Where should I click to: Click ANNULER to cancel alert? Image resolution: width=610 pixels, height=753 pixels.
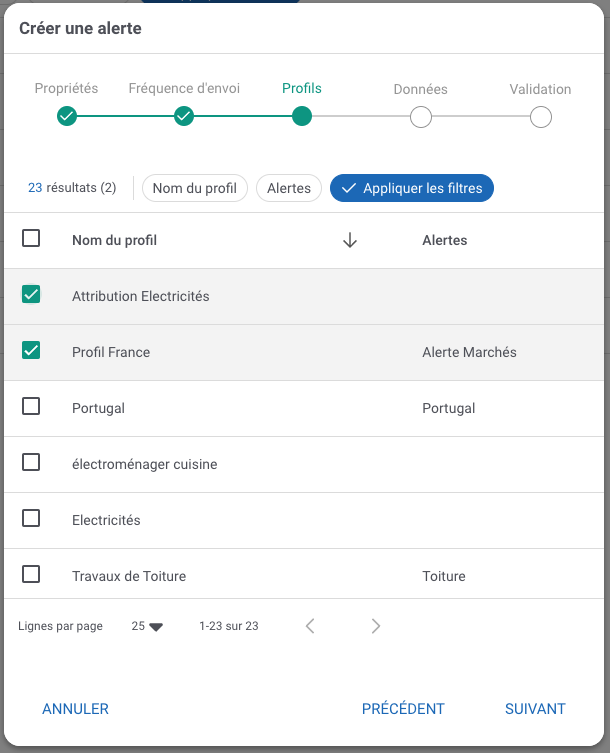click(75, 709)
